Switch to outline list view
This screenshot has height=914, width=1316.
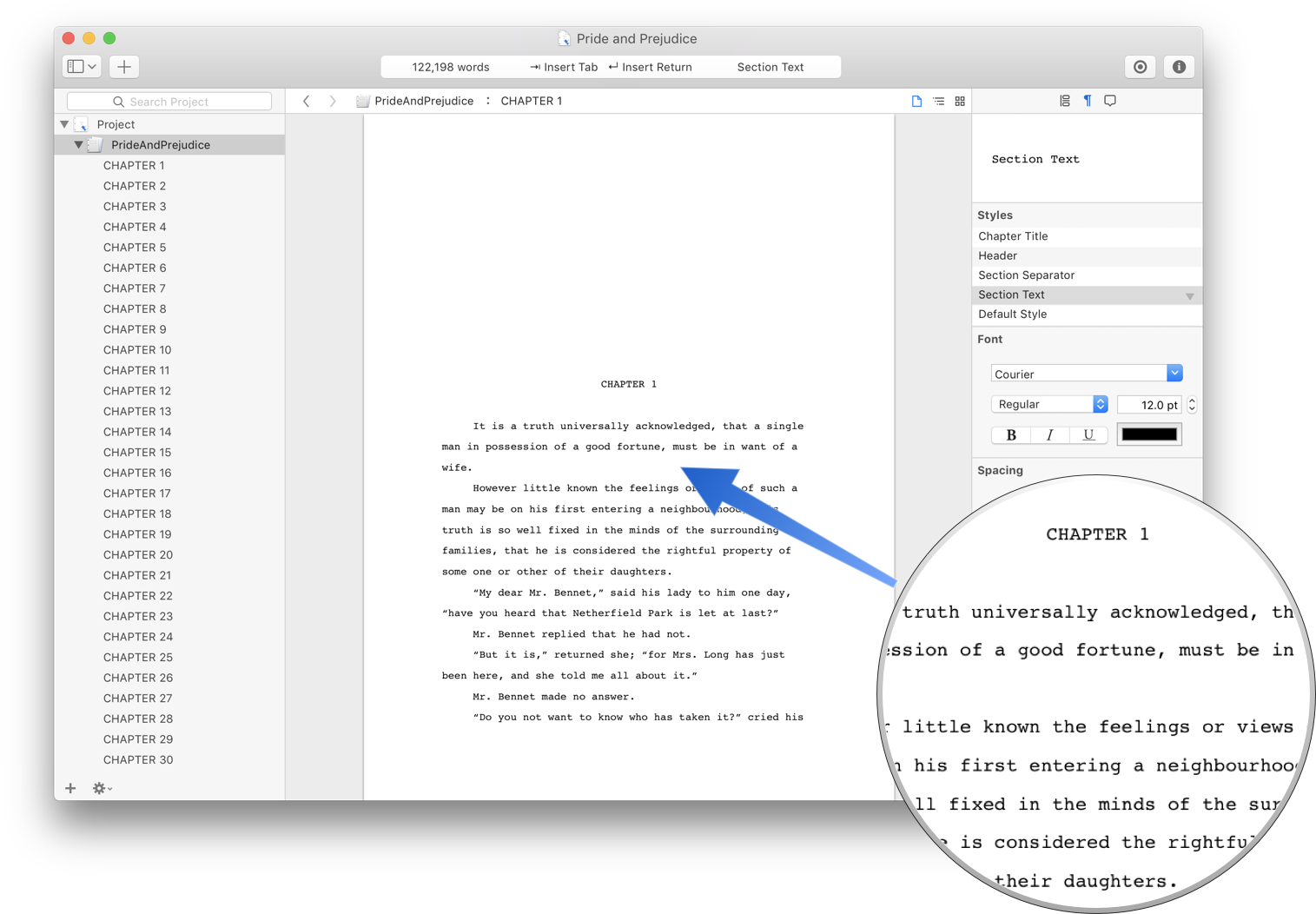point(938,101)
